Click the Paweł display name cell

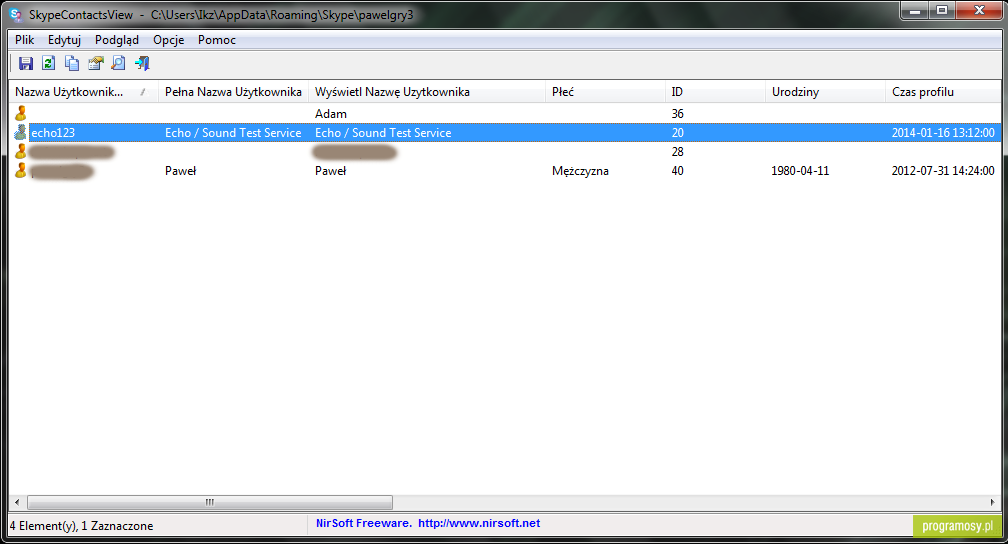pos(330,171)
